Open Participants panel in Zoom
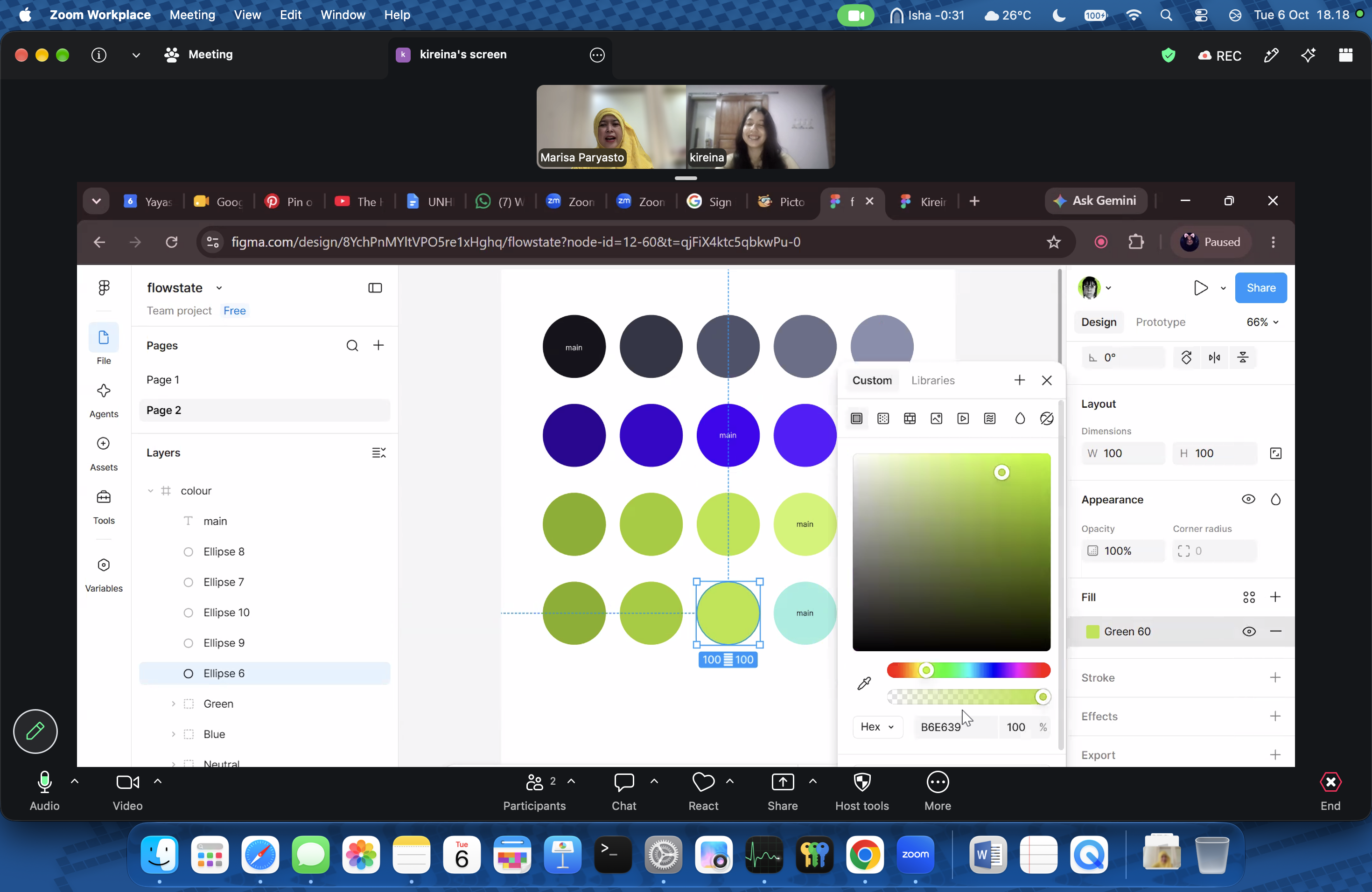 click(534, 792)
